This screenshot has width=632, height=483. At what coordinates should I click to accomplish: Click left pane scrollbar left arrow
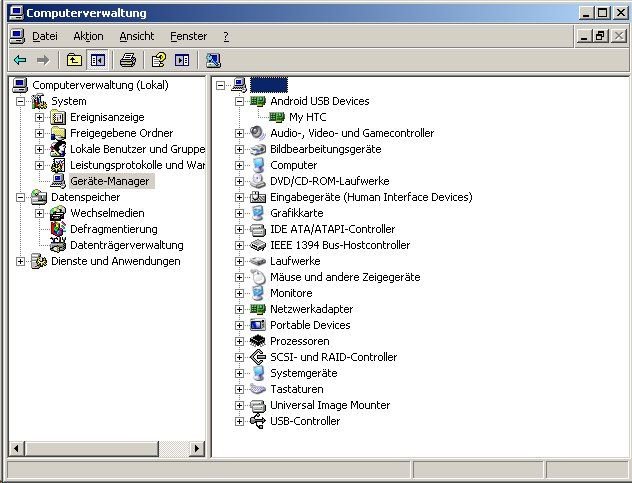(x=17, y=448)
